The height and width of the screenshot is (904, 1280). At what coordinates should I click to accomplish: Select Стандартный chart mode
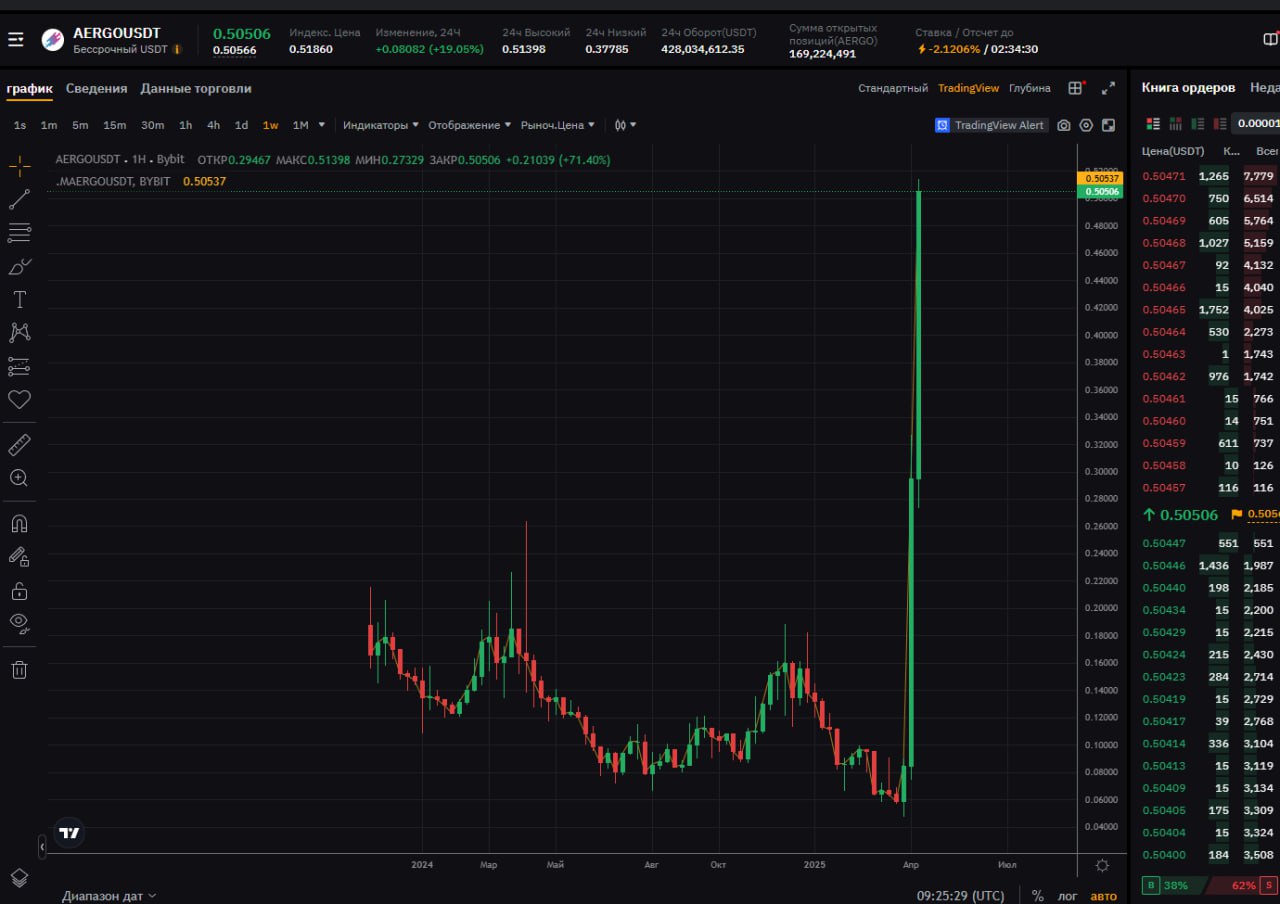click(x=893, y=88)
